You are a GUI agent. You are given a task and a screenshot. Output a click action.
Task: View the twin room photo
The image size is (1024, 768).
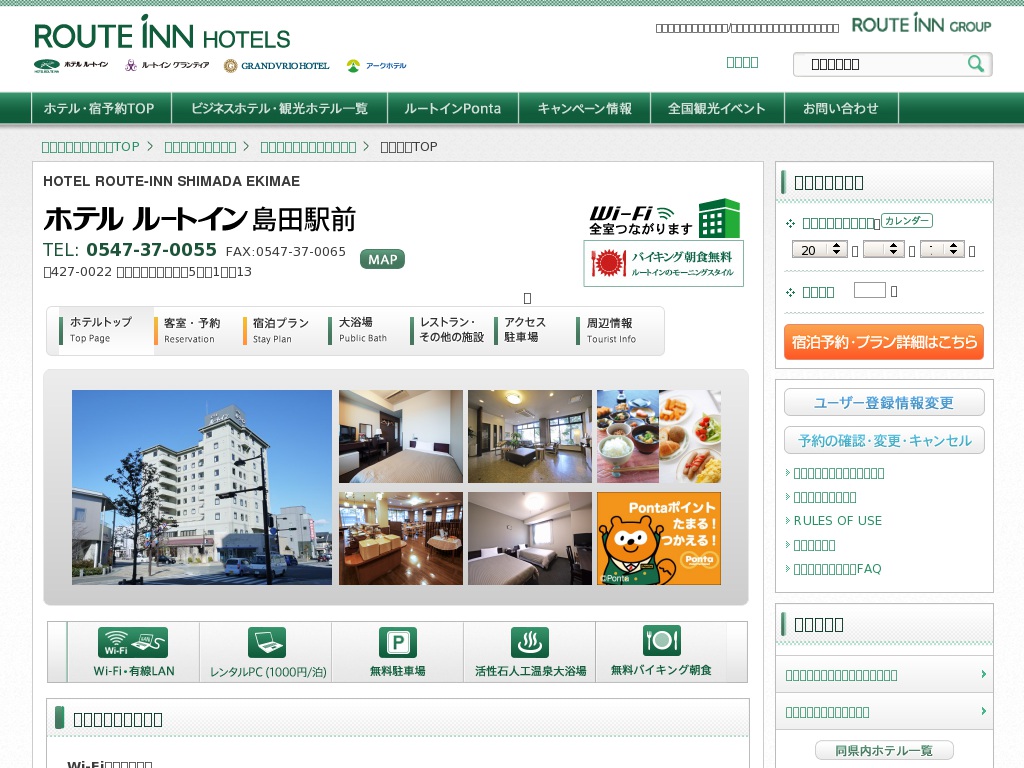coord(530,538)
